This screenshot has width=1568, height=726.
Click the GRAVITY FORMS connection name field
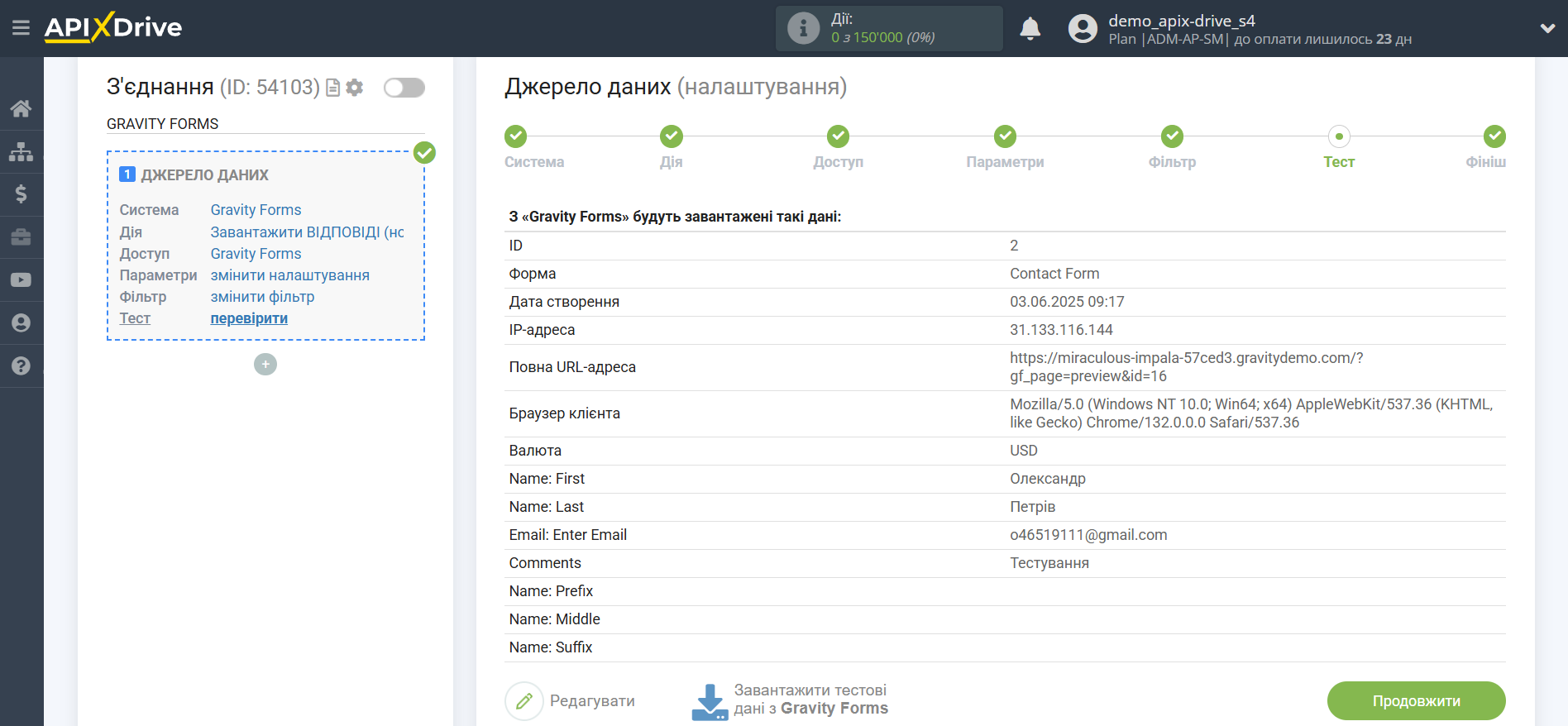point(265,124)
